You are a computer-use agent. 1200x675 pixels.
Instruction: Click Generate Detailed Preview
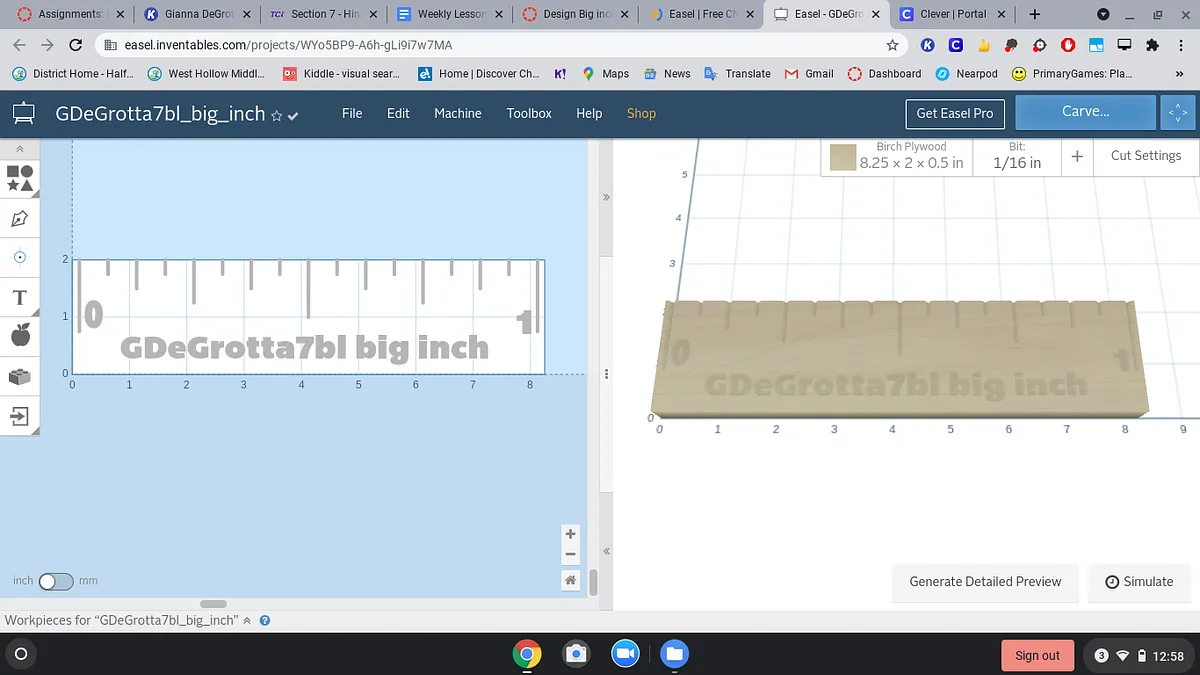985,581
